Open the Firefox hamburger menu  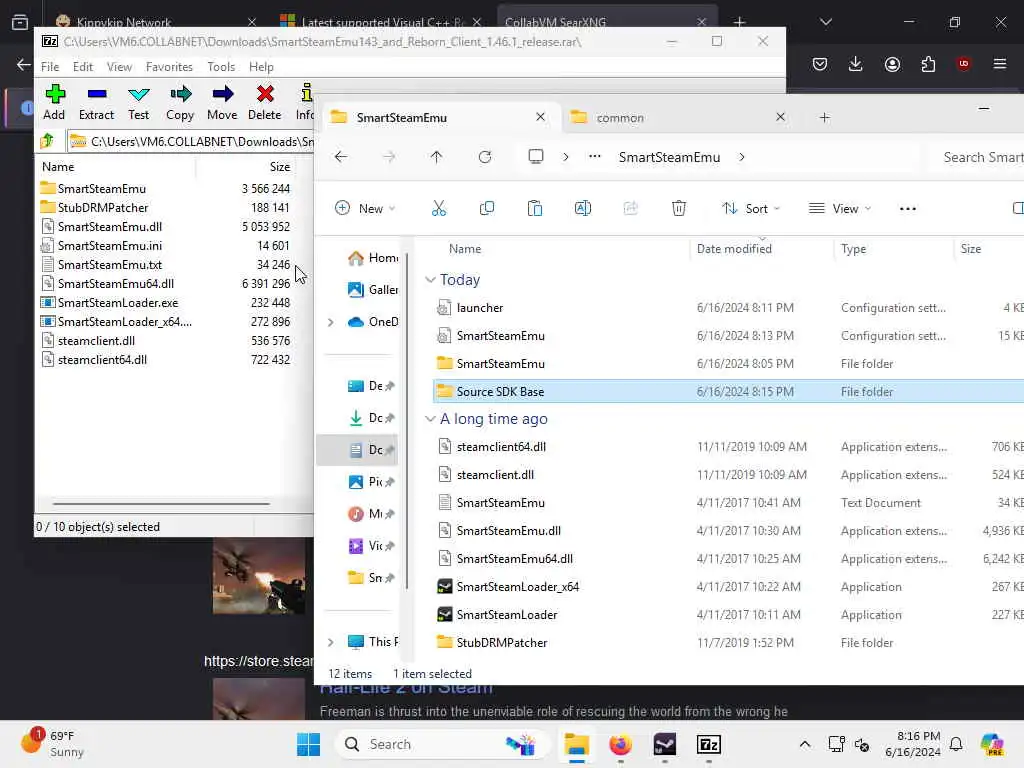click(1000, 64)
